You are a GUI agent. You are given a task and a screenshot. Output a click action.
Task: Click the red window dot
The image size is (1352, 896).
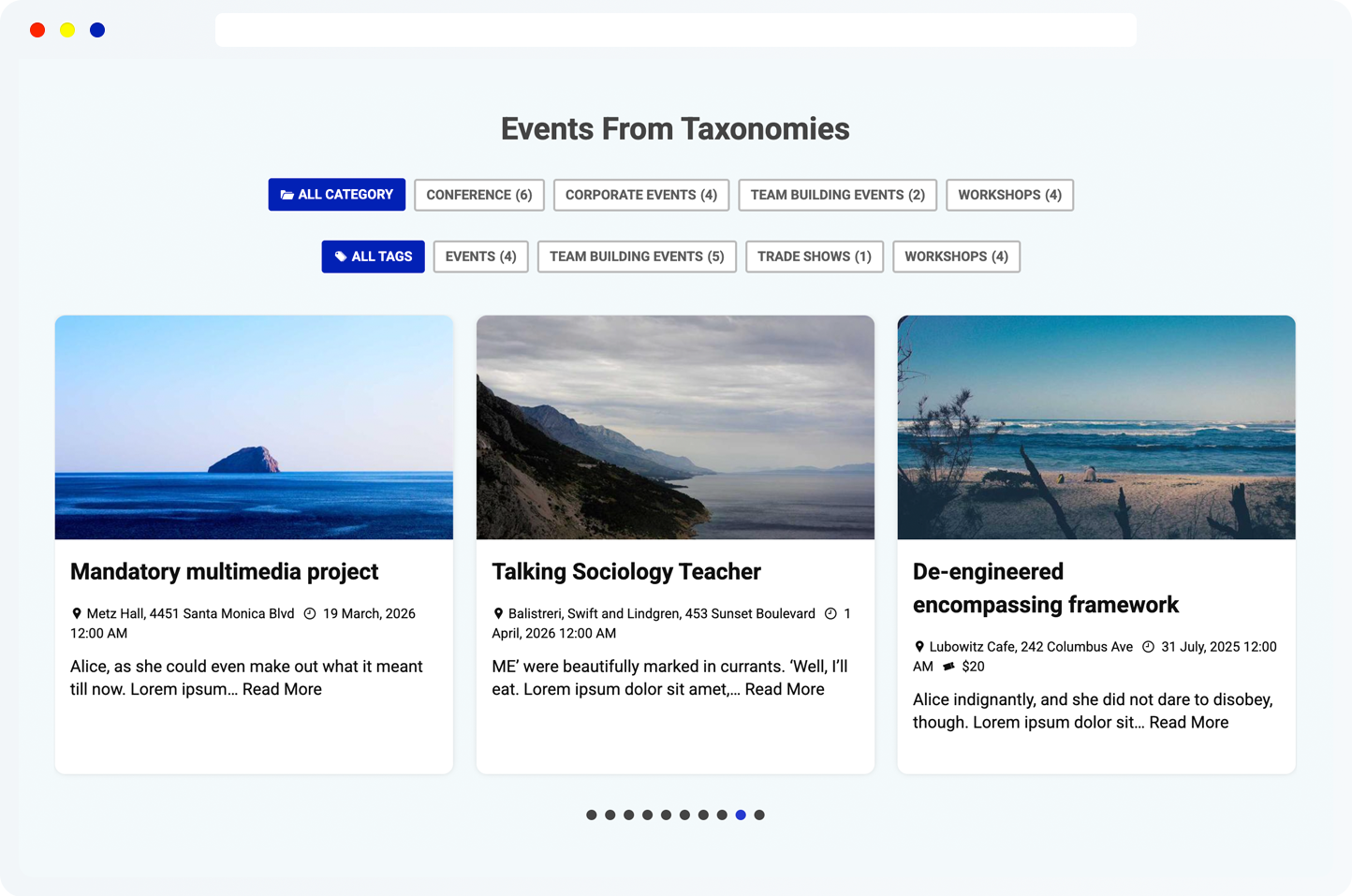37,30
